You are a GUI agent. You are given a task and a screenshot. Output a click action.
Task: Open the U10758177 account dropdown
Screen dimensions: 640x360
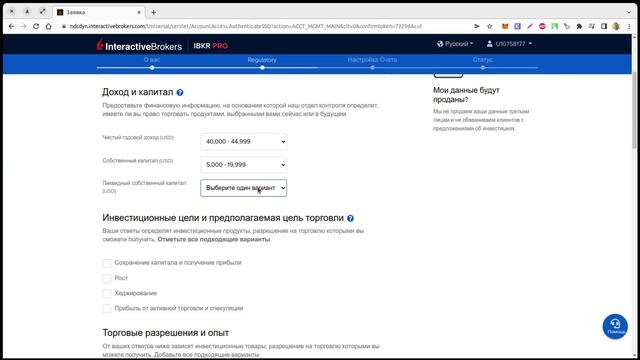click(509, 44)
